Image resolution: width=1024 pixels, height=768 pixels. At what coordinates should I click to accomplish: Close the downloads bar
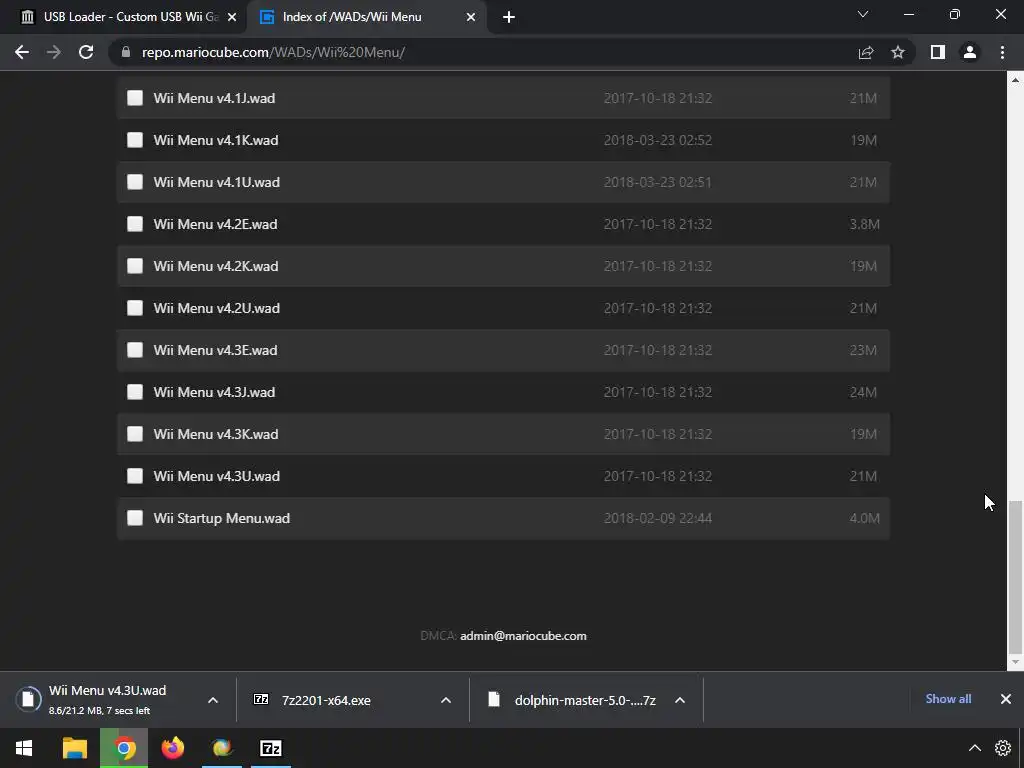(1006, 699)
